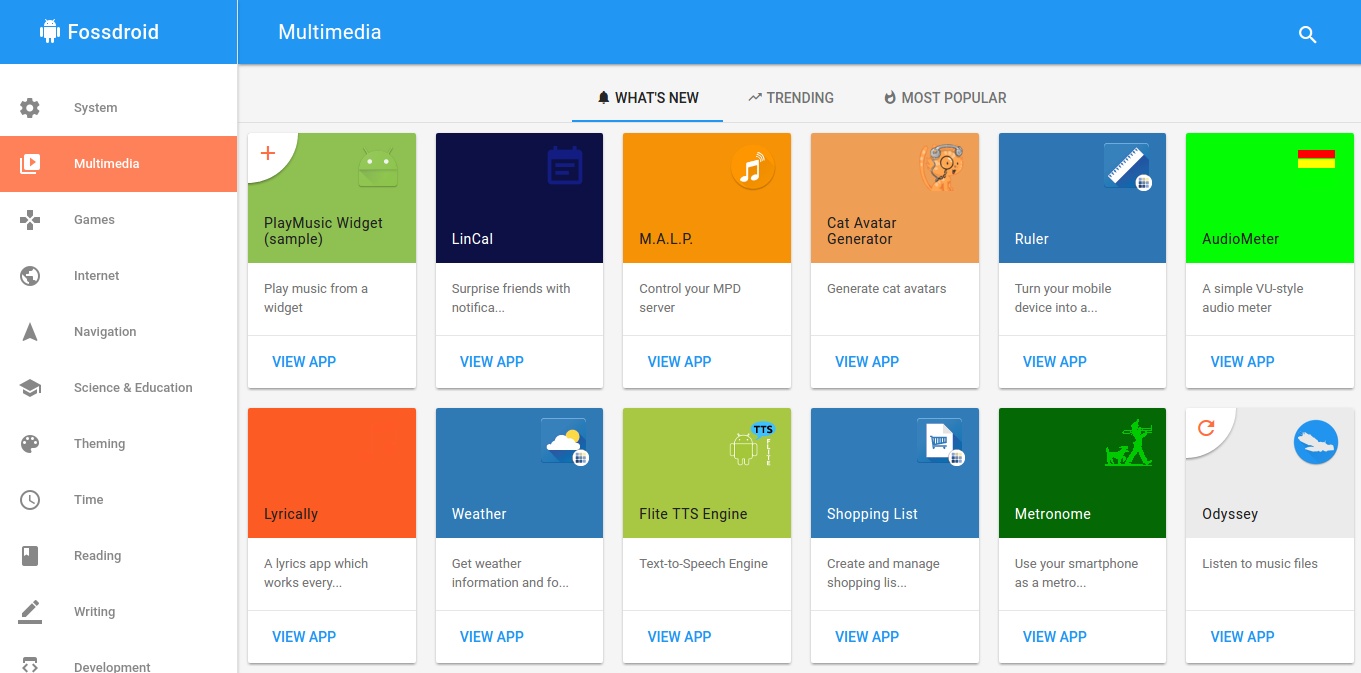Click the Multimedia page heading
The image size is (1361, 673).
330,32
